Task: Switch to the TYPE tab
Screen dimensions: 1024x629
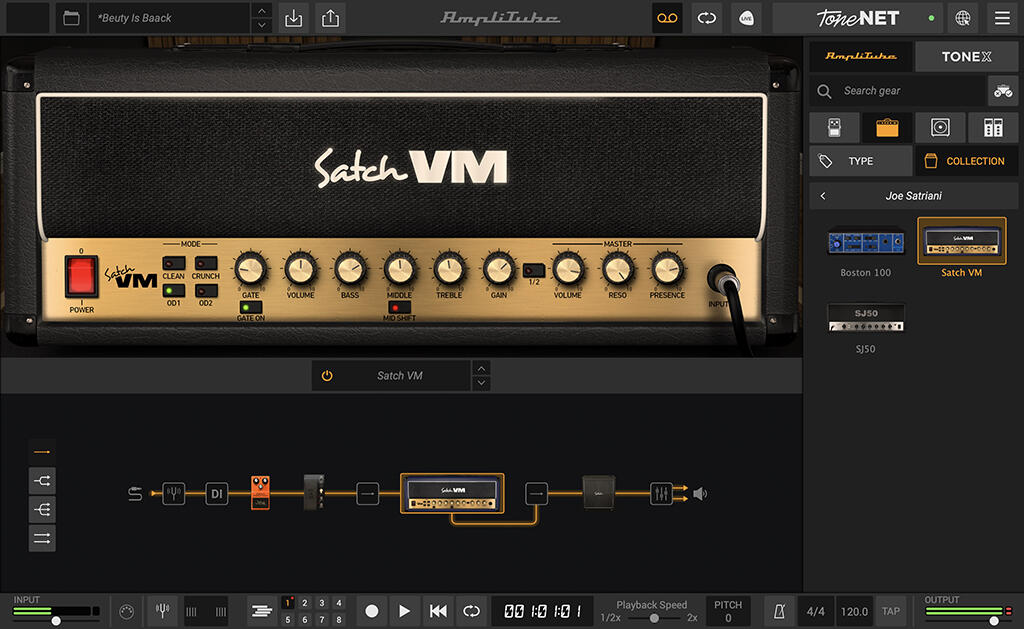Action: (860, 161)
